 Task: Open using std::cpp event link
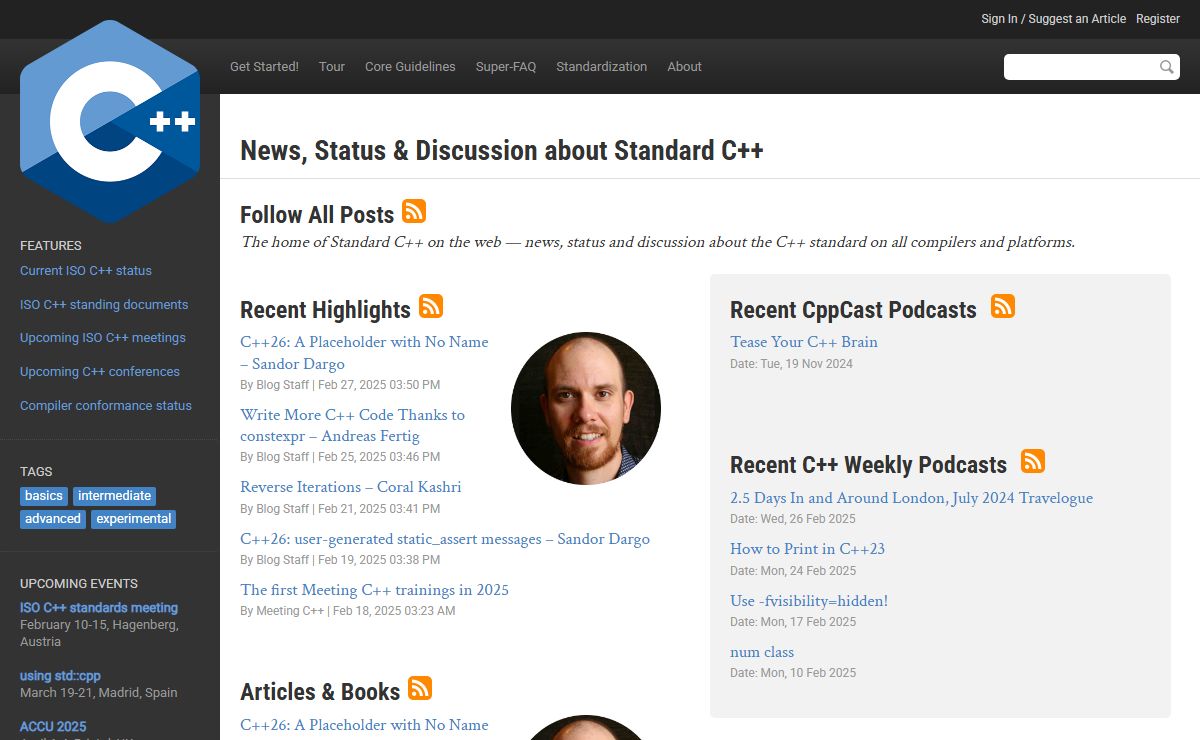point(60,676)
